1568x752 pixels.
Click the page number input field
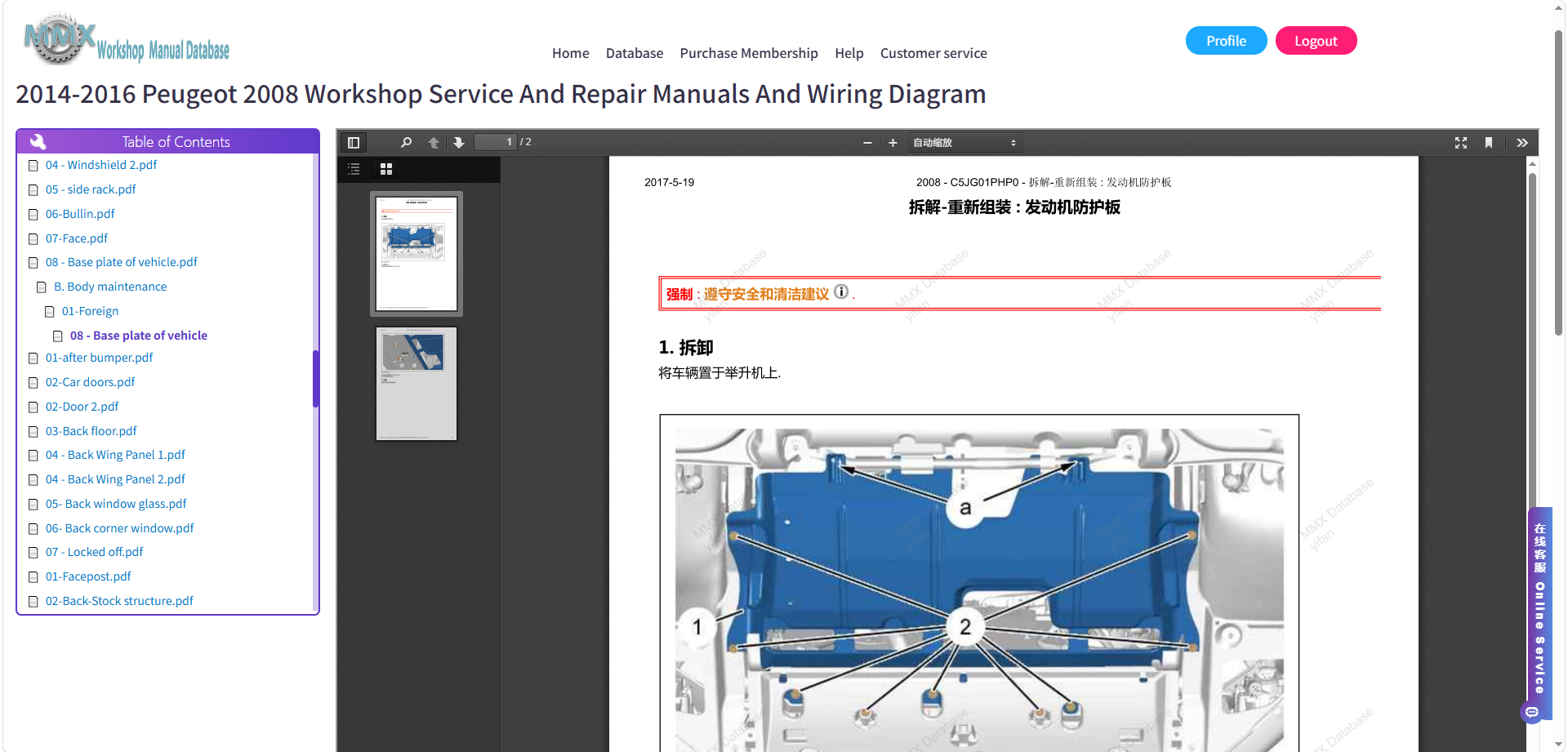click(x=496, y=142)
